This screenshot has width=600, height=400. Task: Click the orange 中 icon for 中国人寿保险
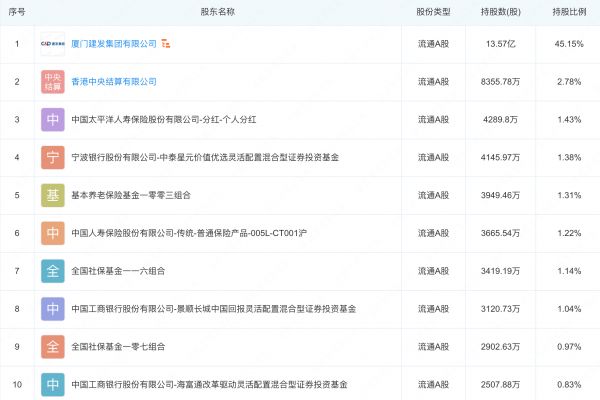click(53, 233)
